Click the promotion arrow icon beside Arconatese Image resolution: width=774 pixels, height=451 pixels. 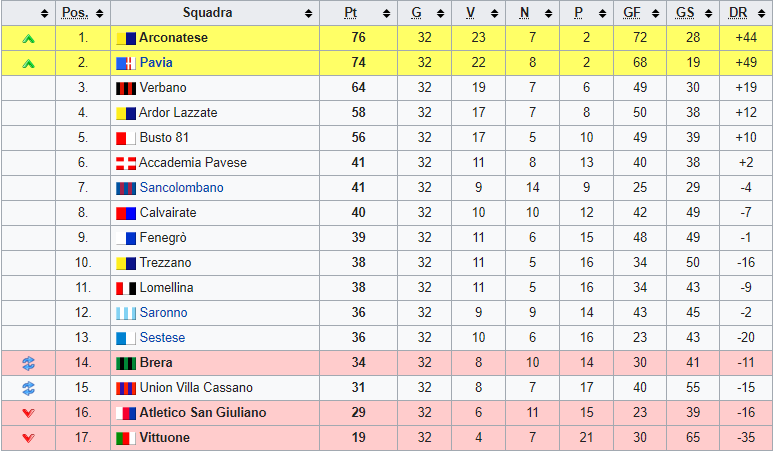[x=29, y=38]
